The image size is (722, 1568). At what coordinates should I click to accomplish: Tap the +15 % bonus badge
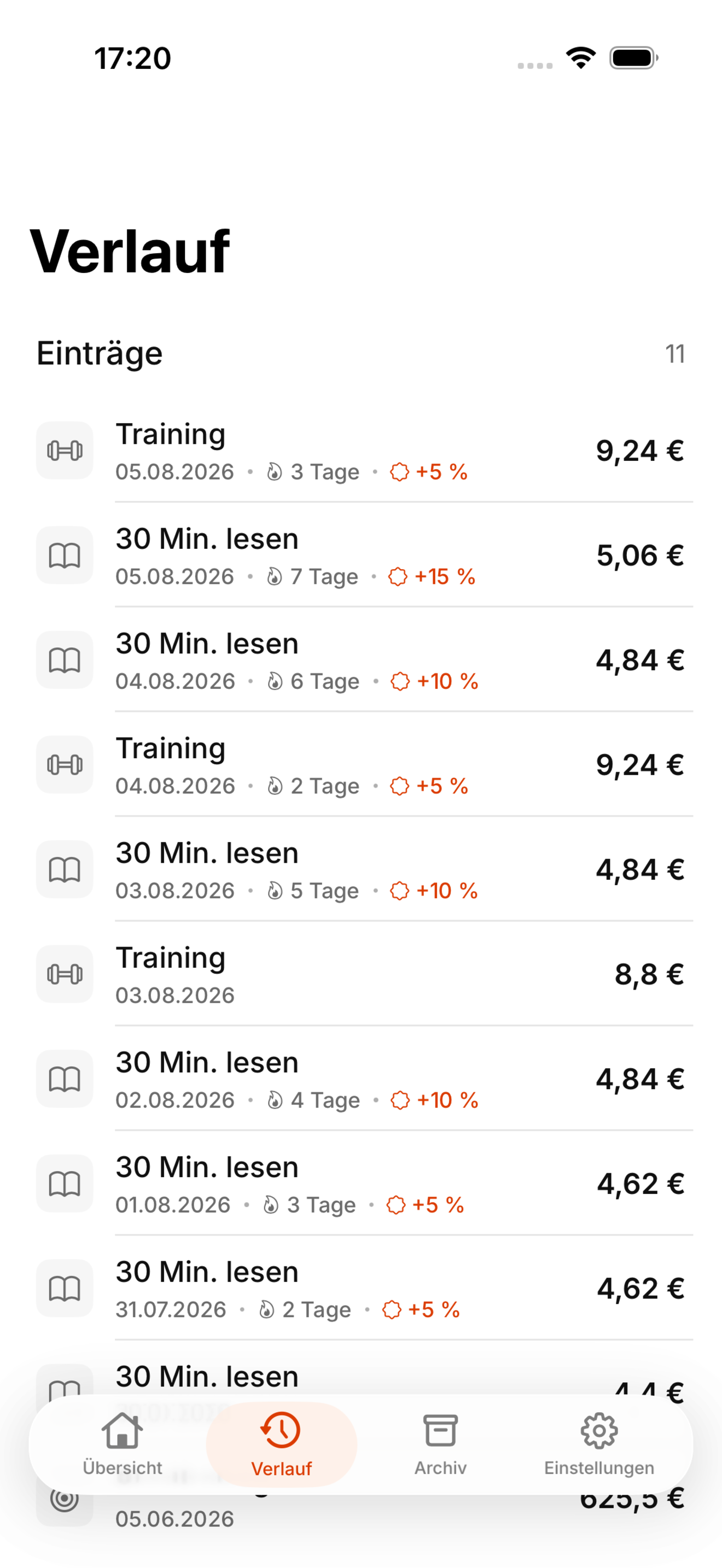pyautogui.click(x=432, y=576)
